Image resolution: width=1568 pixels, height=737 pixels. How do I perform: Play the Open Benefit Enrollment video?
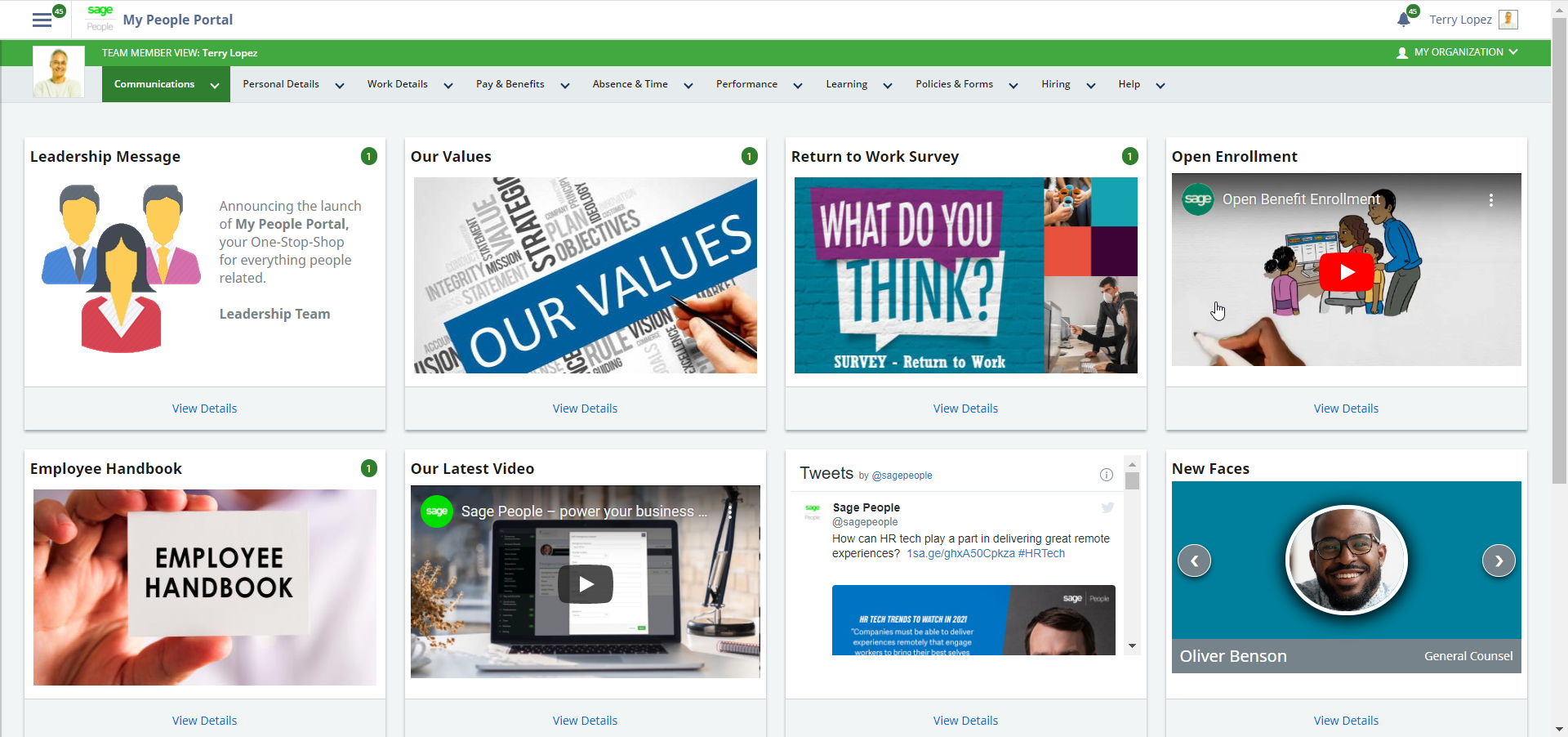coord(1346,272)
